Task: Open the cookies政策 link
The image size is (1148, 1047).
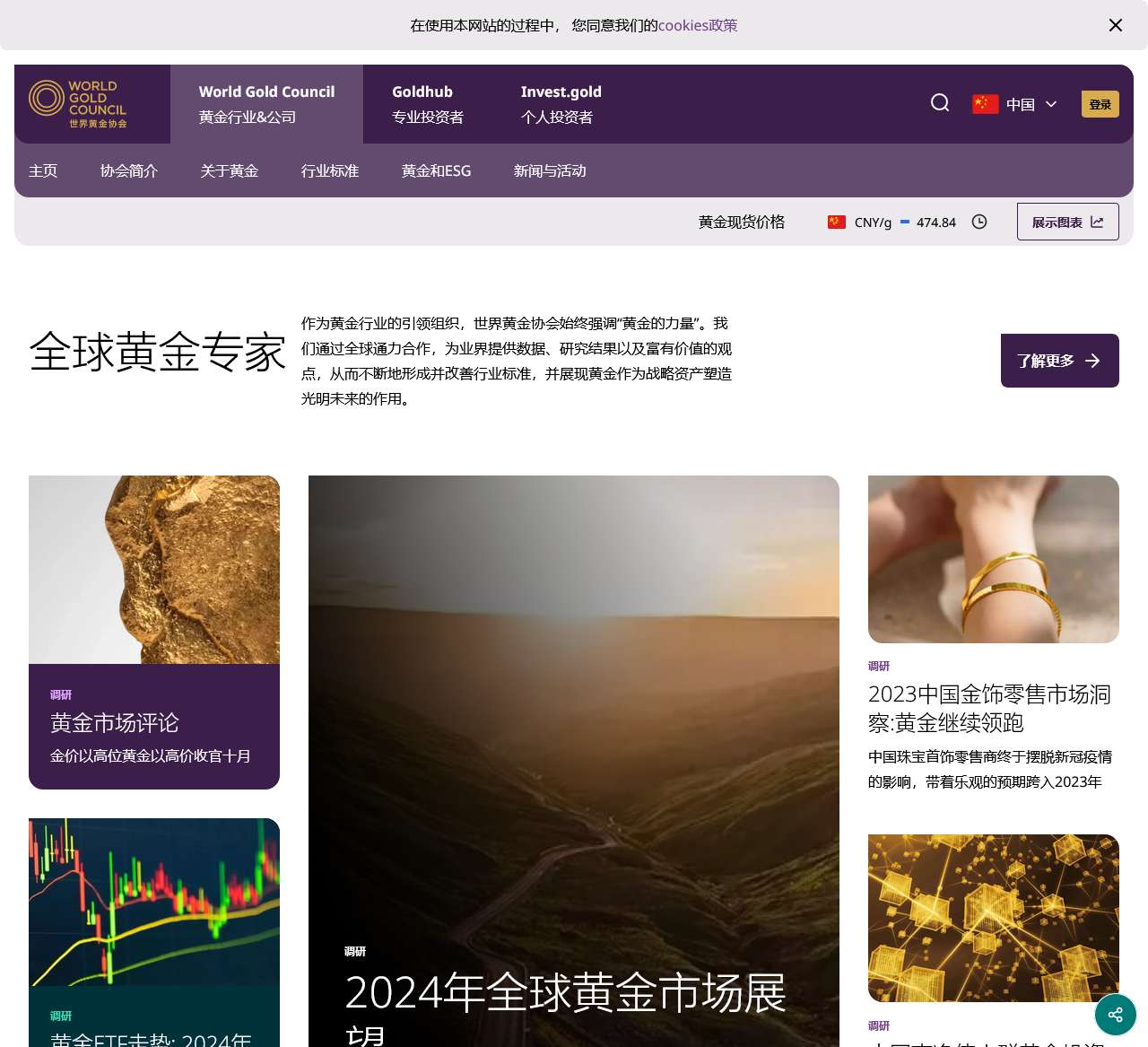Action: [x=698, y=25]
